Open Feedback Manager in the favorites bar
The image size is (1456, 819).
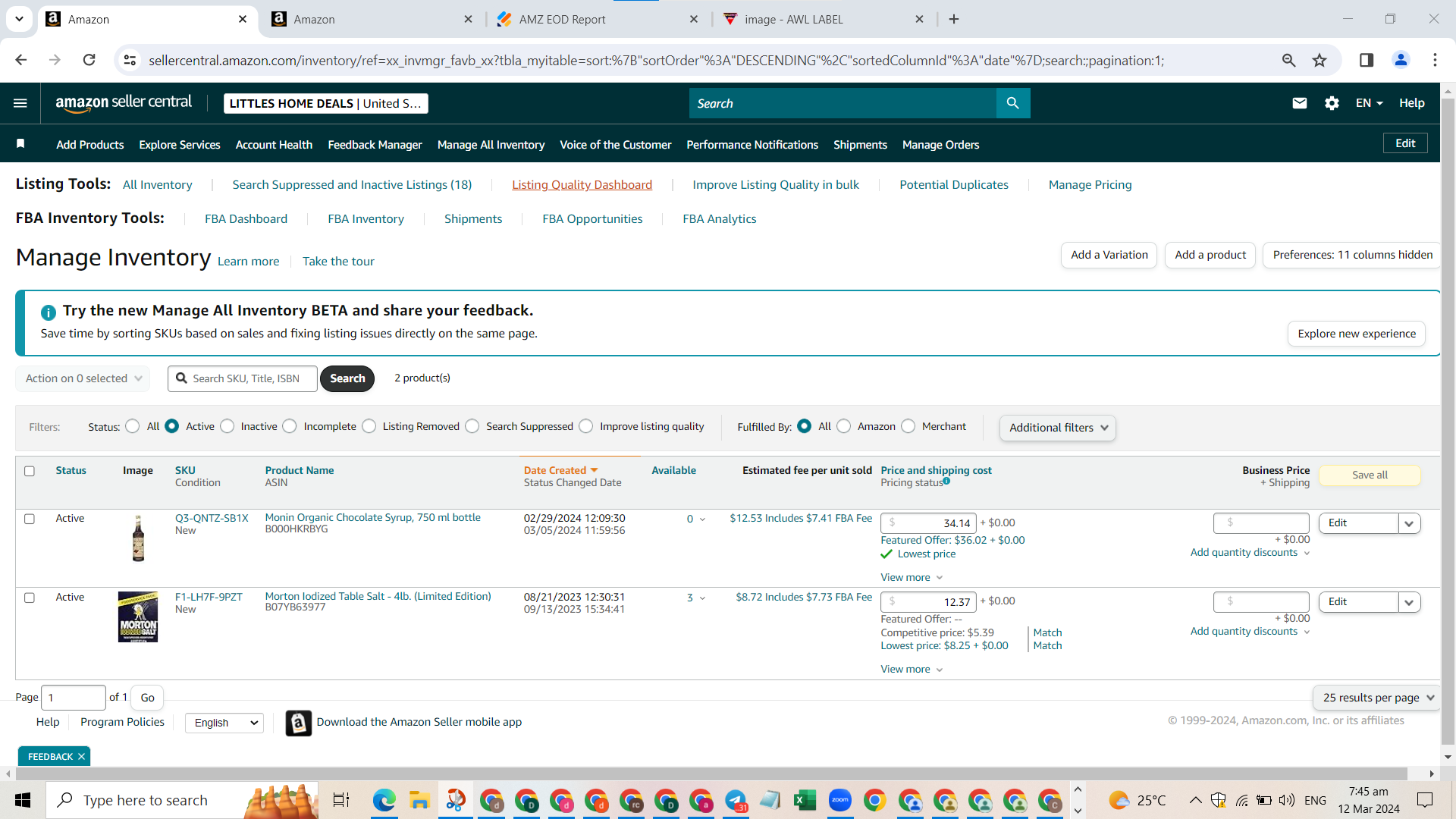click(375, 145)
